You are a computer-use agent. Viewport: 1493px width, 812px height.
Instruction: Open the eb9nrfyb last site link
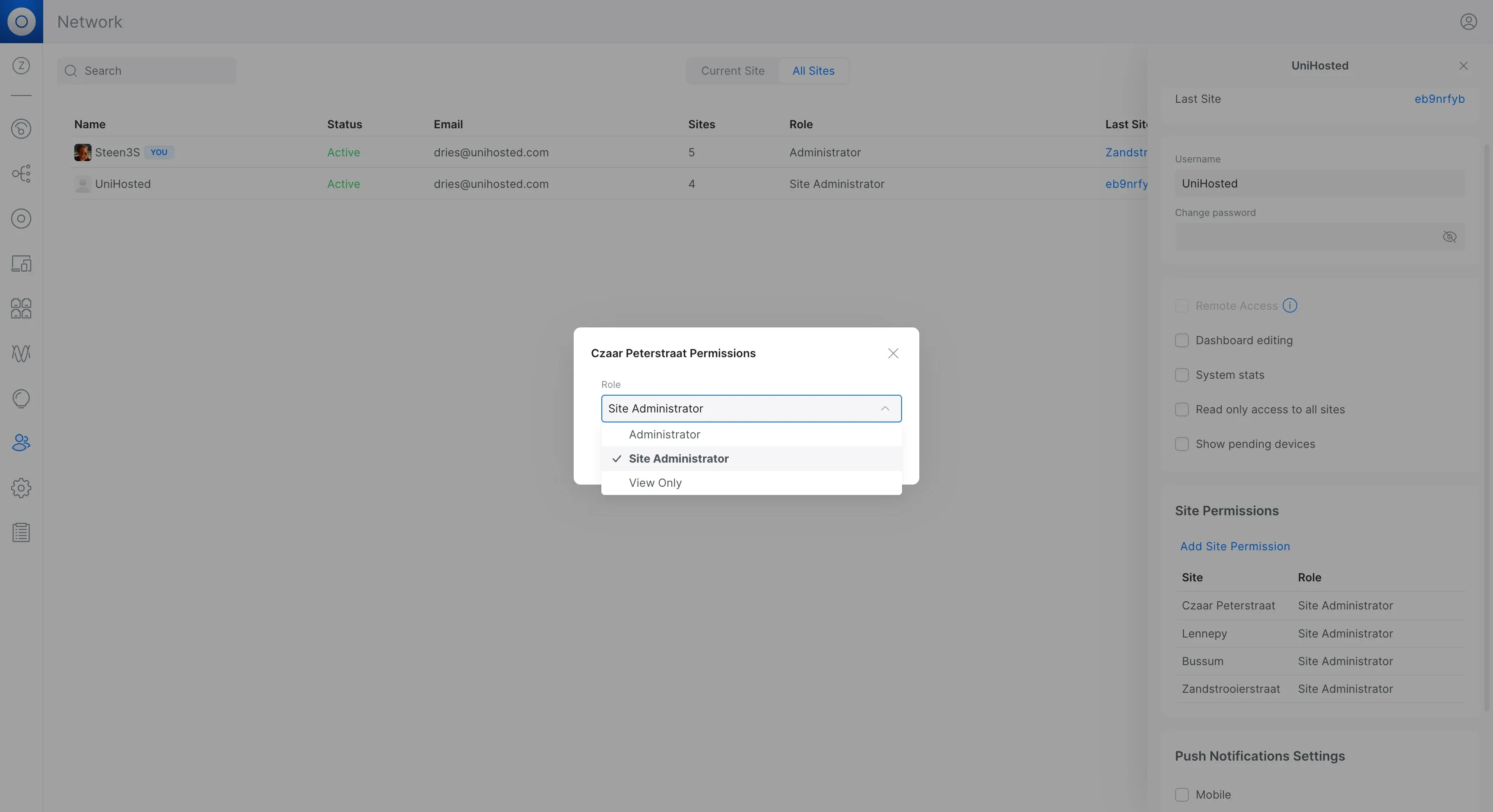[1439, 99]
